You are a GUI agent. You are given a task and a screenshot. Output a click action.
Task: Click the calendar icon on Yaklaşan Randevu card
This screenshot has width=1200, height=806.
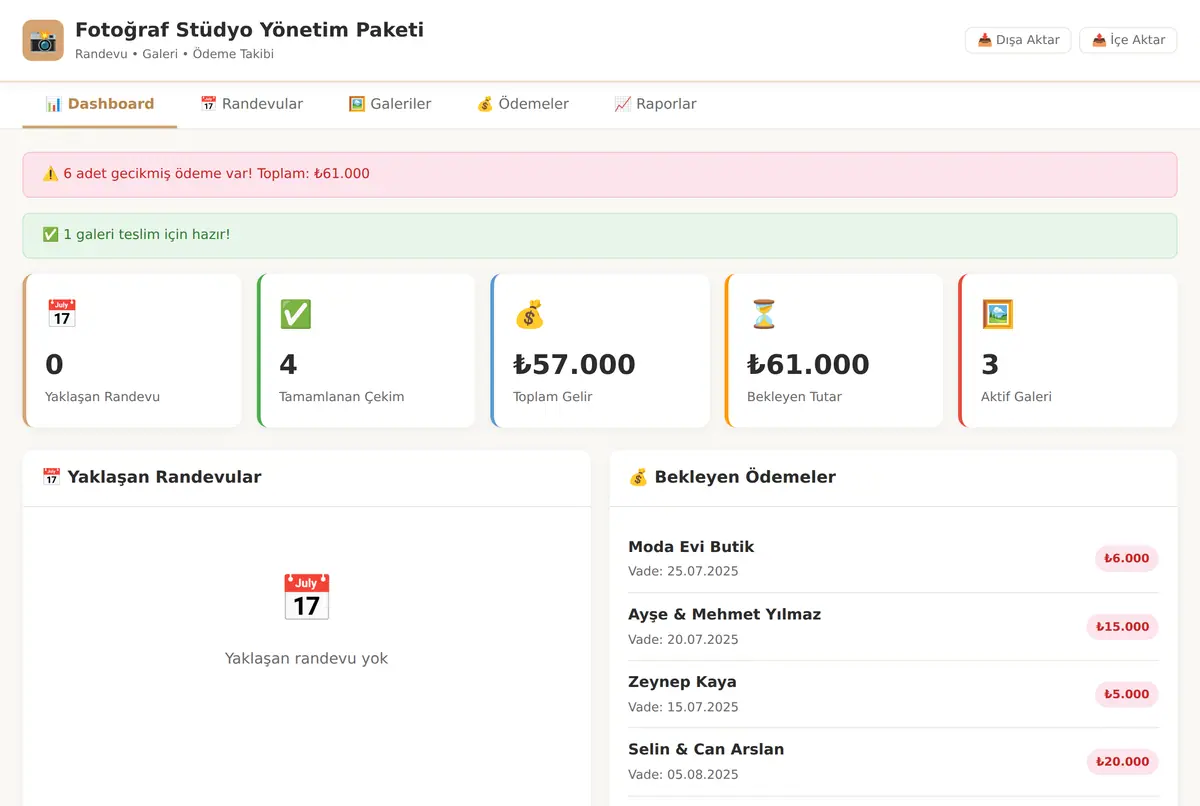click(x=62, y=314)
